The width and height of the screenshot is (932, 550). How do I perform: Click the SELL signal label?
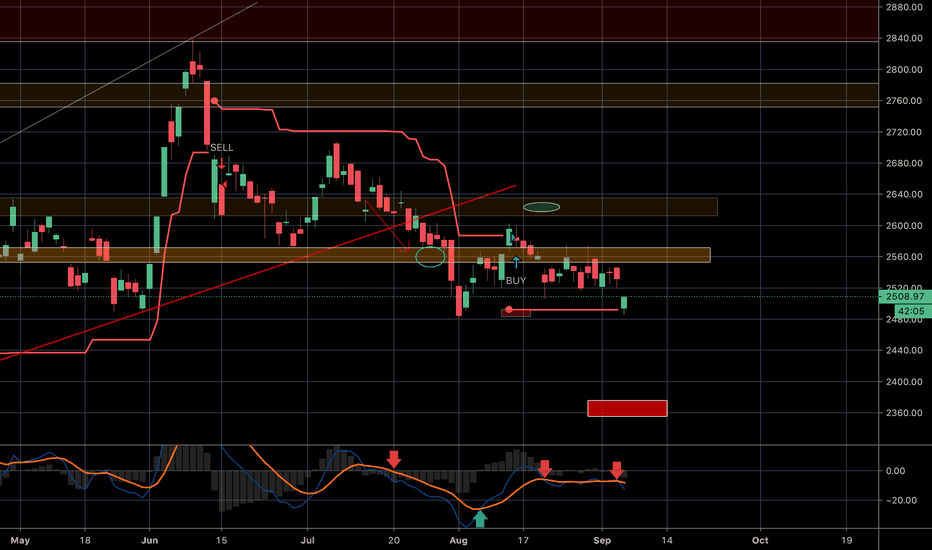pyautogui.click(x=222, y=147)
